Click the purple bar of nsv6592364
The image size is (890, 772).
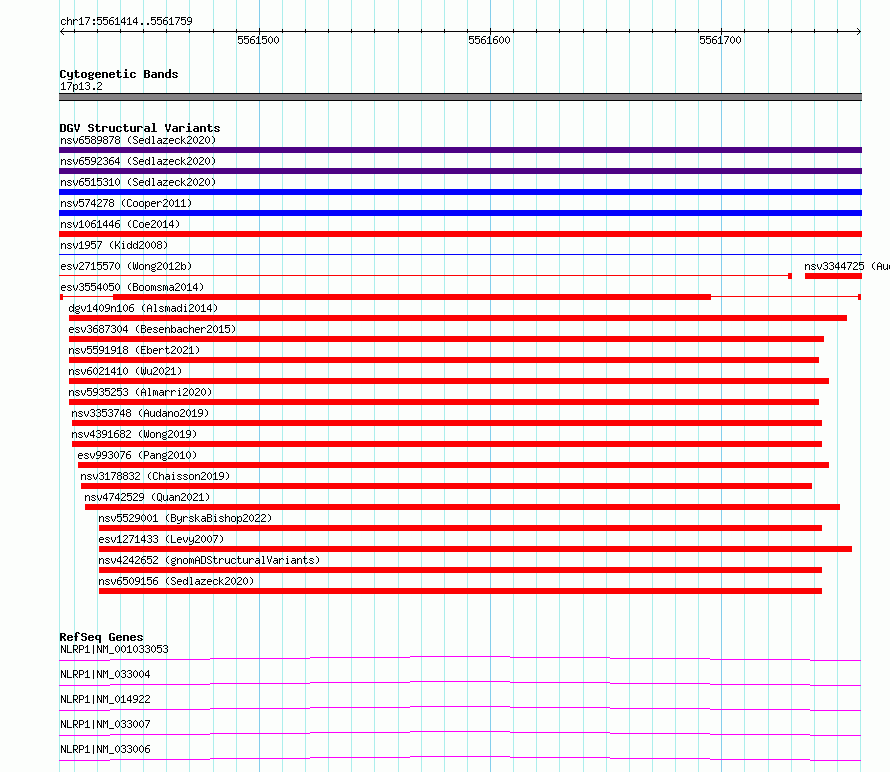pos(460,171)
